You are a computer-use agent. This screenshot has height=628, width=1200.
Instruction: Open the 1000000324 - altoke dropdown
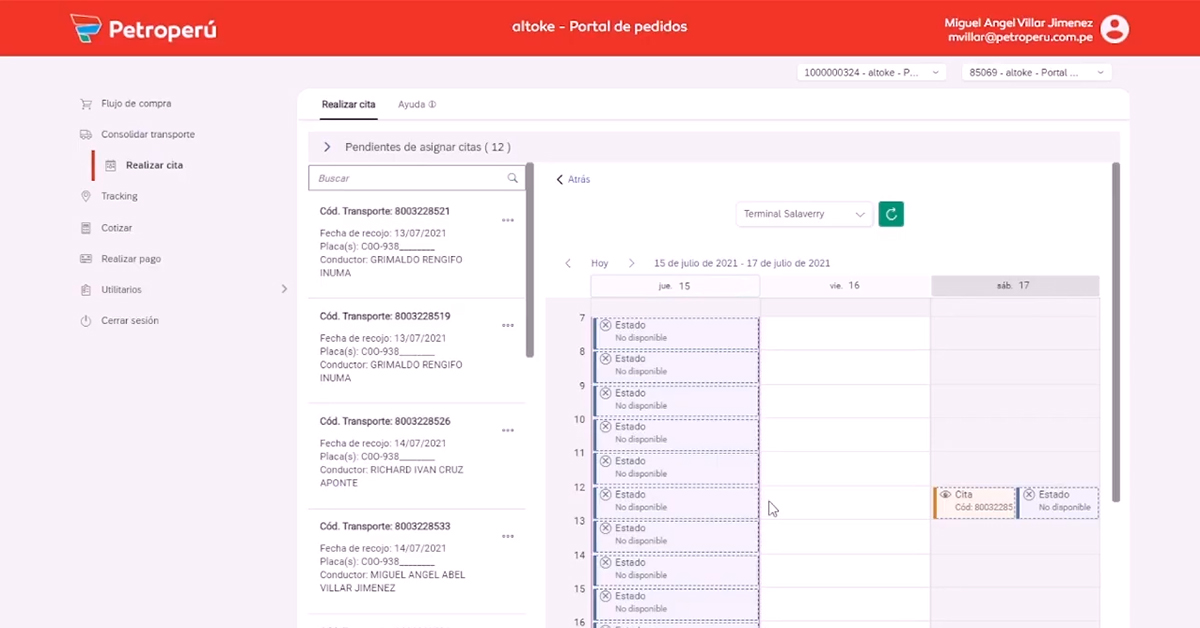click(x=871, y=72)
